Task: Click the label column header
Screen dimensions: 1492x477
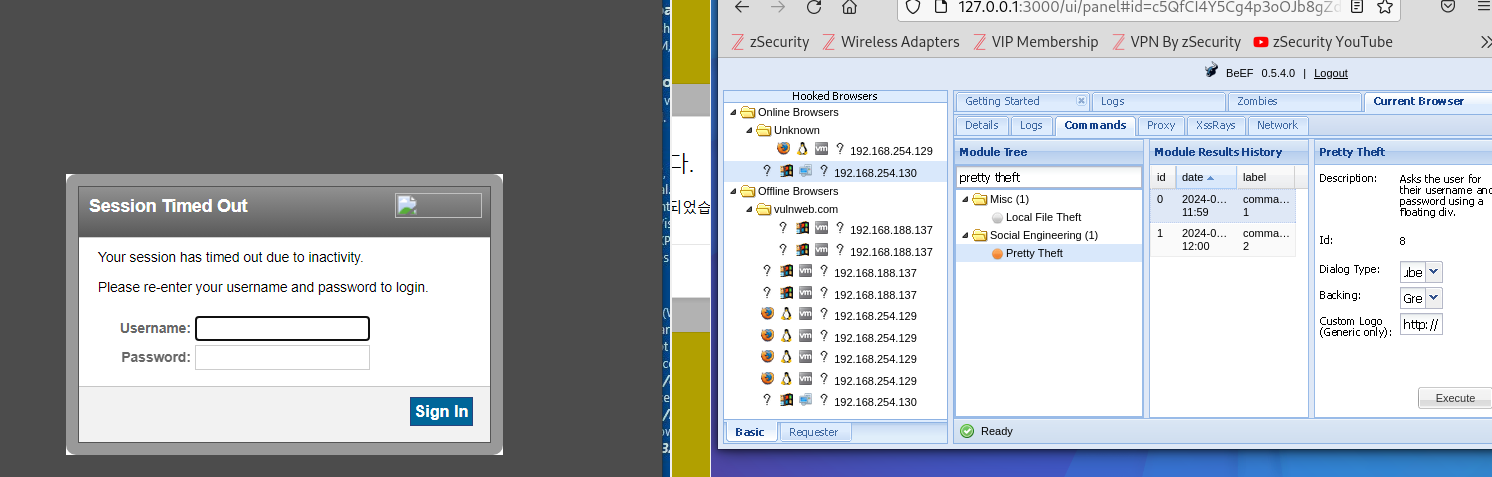Action: [x=1265, y=177]
